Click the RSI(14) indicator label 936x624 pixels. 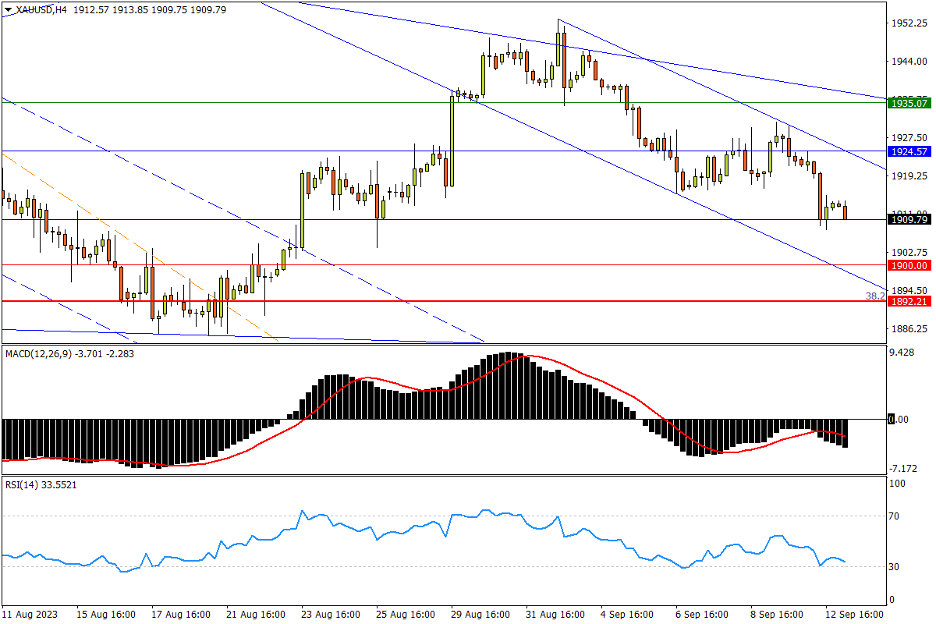[x=28, y=484]
